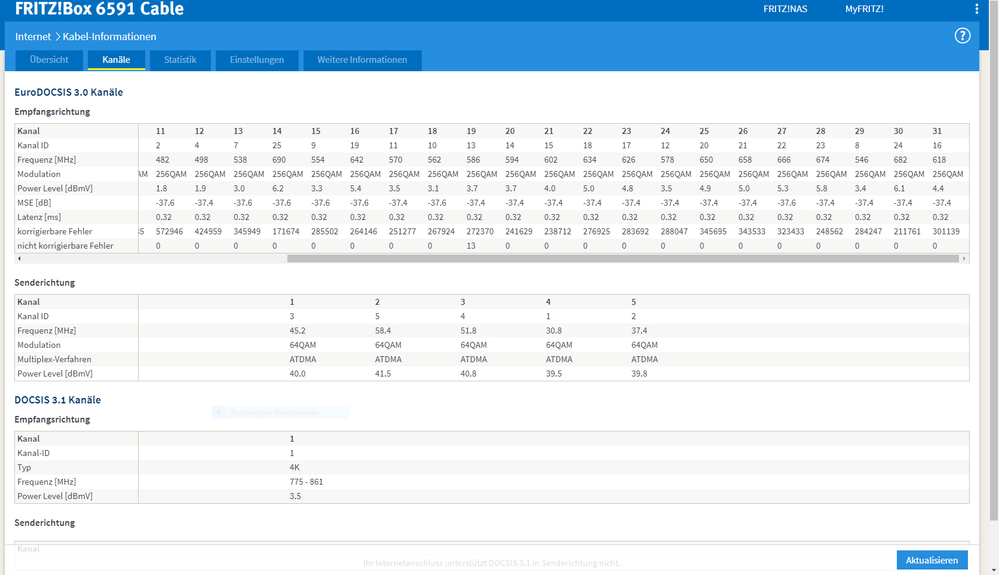Switch to the Übersicht tab
Screen dimensions: 999x575
tap(49, 60)
